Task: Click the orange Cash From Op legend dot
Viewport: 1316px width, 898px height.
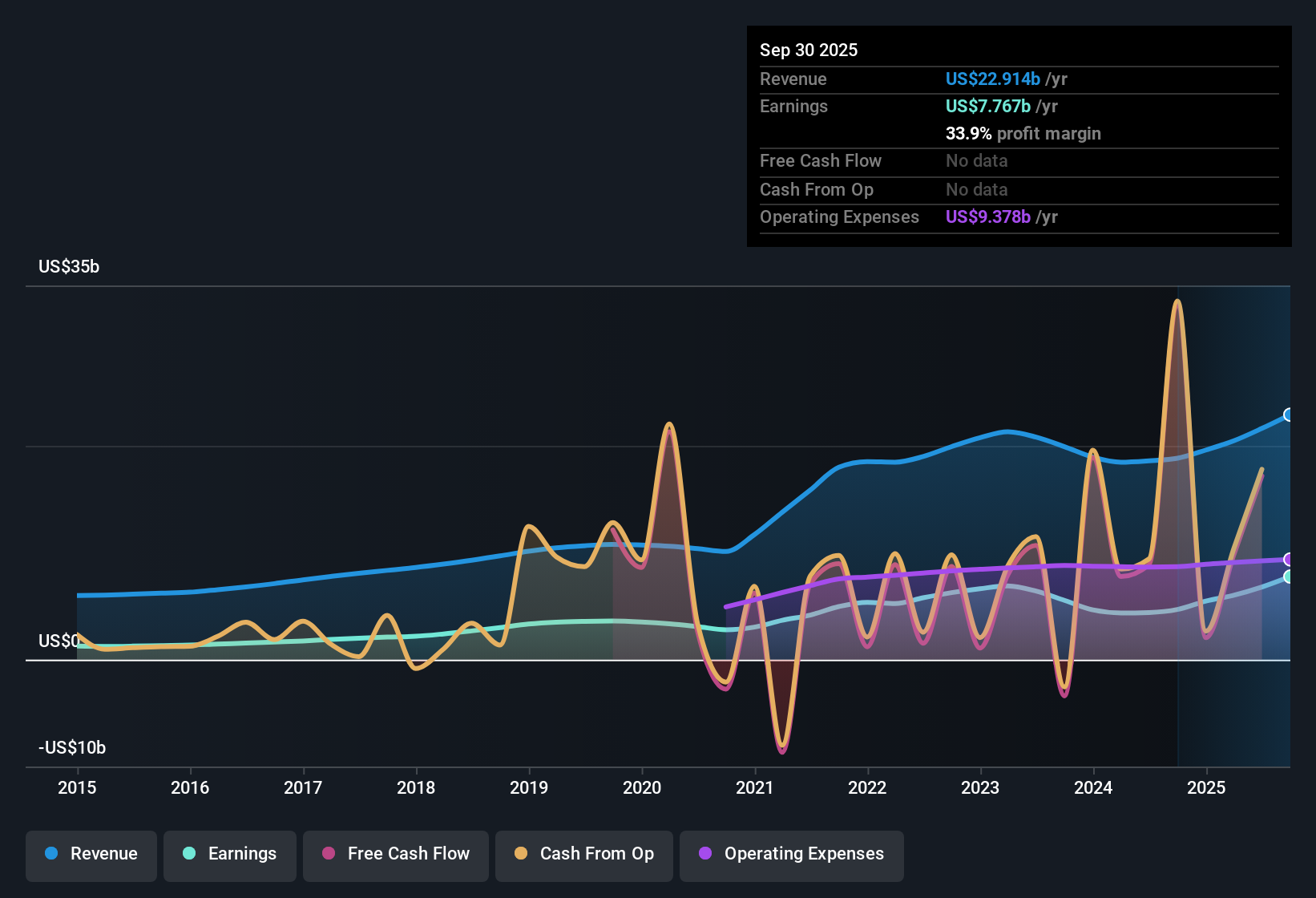Action: [520, 855]
